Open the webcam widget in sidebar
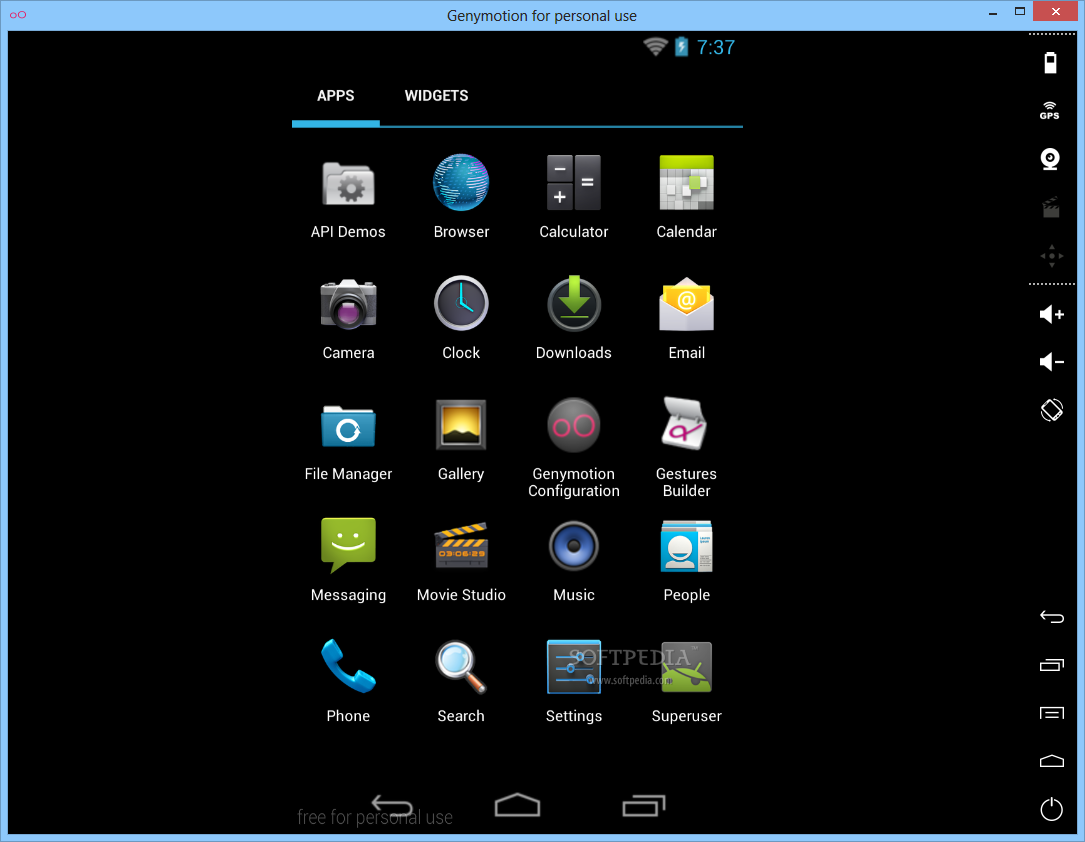Screen dimensions: 1085x842 tap(1050, 159)
